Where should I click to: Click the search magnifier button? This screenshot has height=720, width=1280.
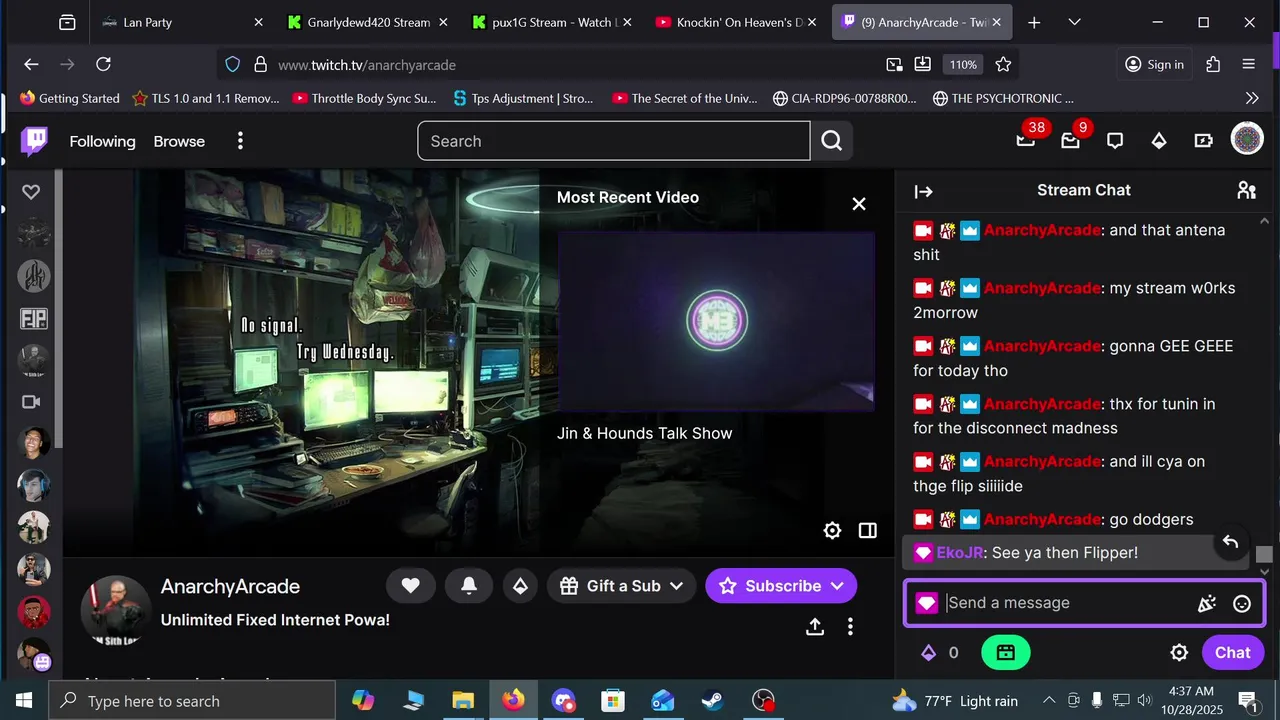(832, 141)
